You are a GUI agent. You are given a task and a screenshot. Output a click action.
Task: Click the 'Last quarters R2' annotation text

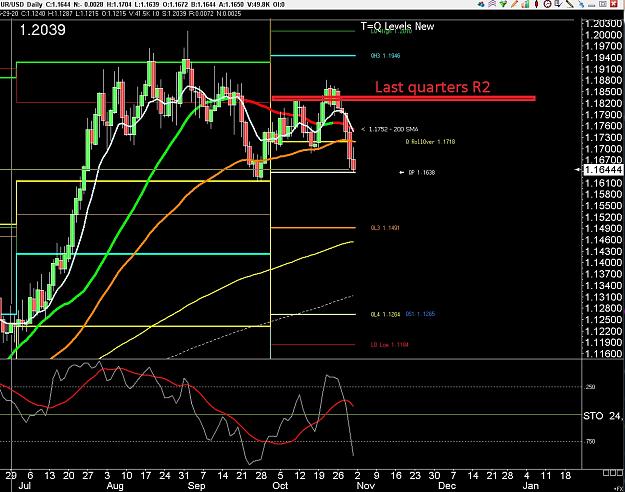[x=432, y=87]
